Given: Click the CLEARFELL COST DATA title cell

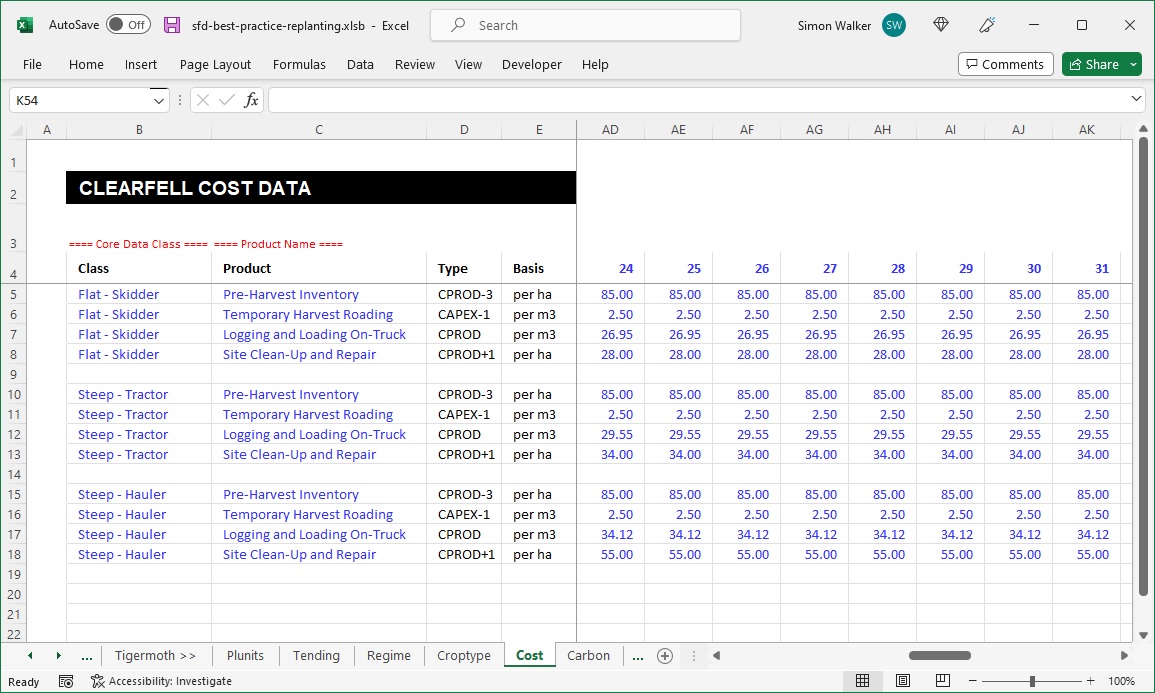Looking at the screenshot, I should (x=321, y=188).
